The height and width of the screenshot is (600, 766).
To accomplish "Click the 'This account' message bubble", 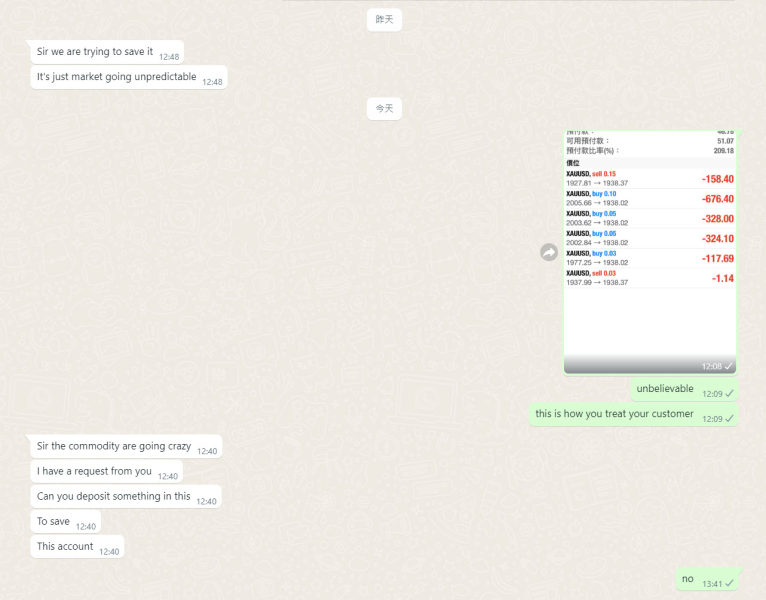I will [x=77, y=547].
